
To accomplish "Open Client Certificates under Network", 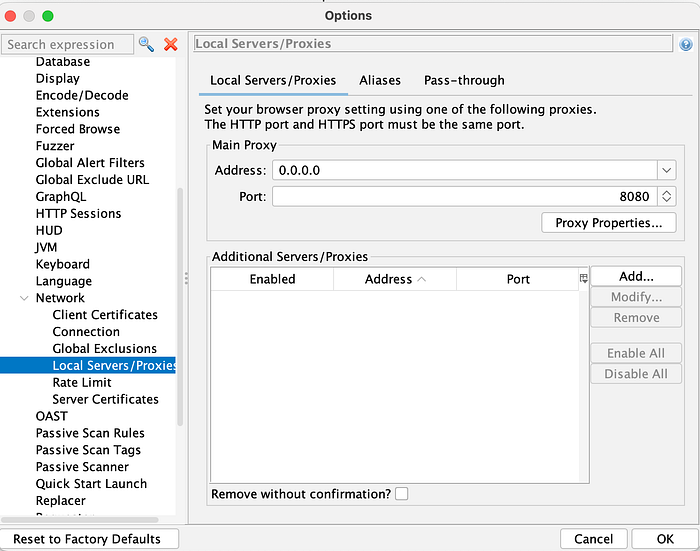I will point(105,315).
